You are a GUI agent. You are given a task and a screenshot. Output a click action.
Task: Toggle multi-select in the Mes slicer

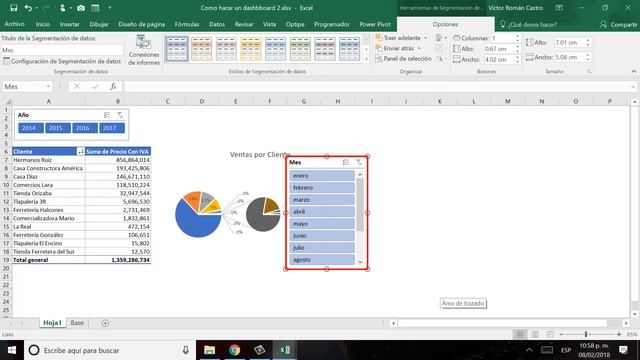pyautogui.click(x=346, y=162)
